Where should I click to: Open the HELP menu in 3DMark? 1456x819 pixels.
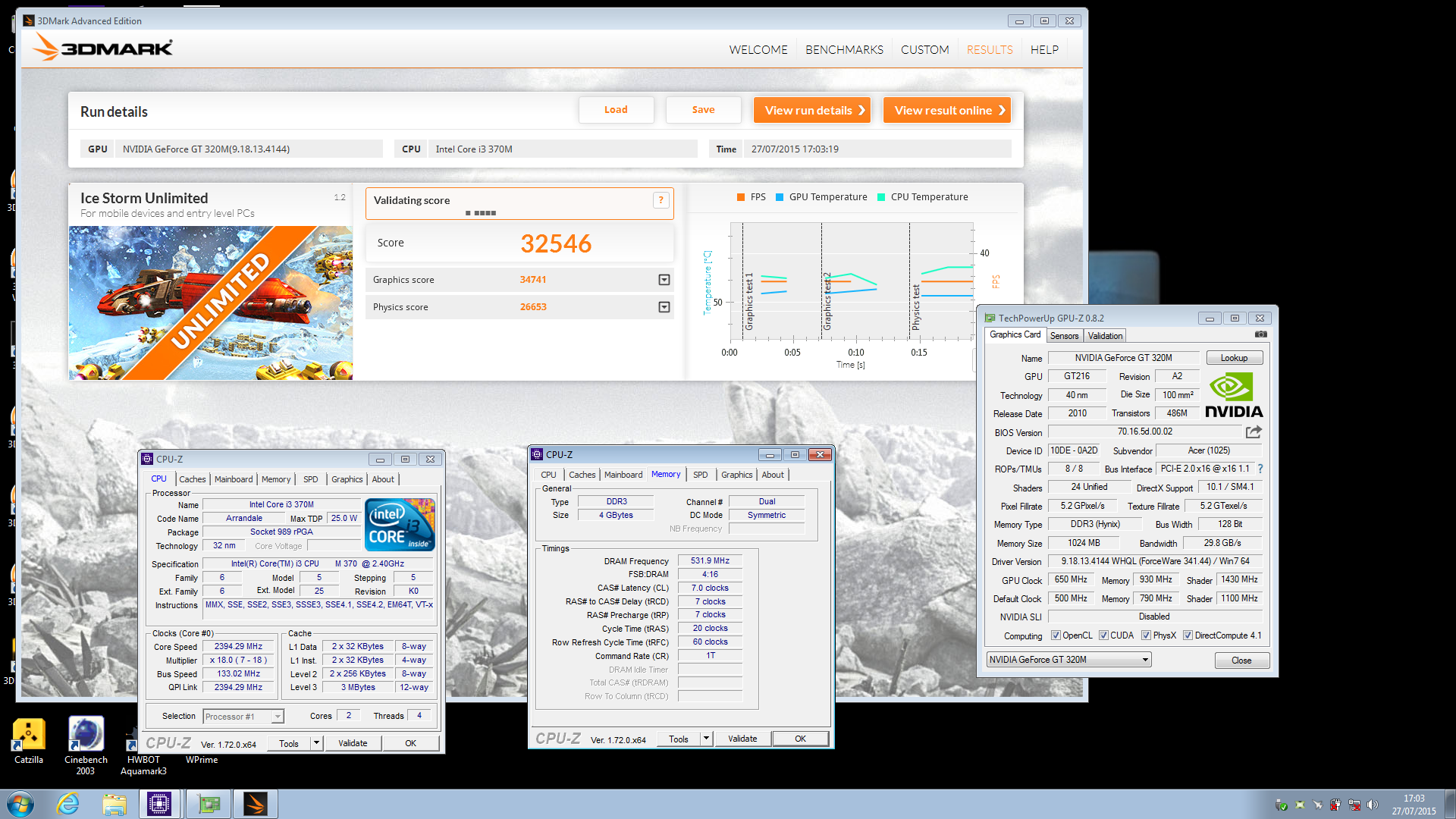tap(1044, 49)
